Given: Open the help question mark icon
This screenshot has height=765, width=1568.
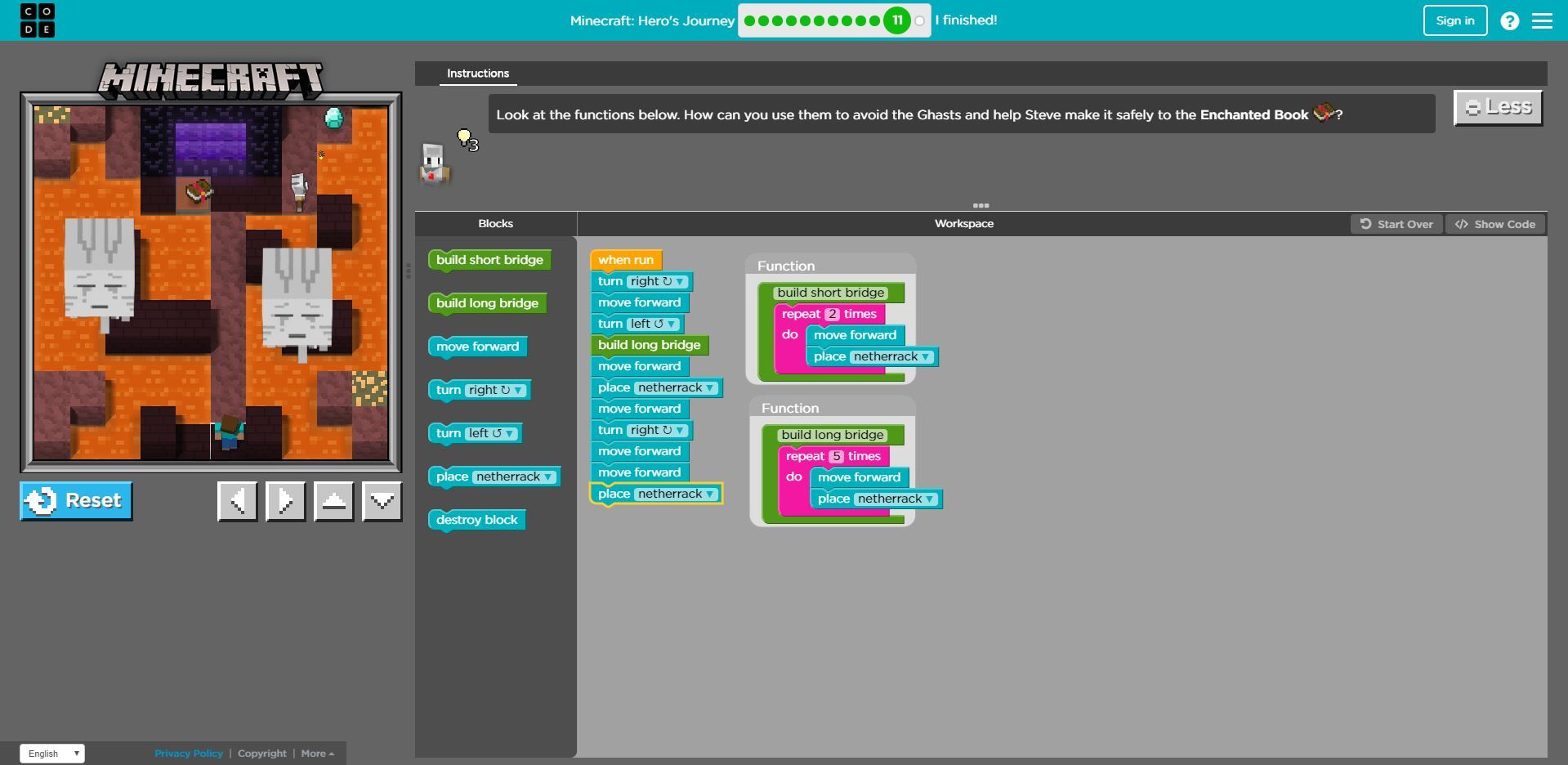Looking at the screenshot, I should point(1509,21).
